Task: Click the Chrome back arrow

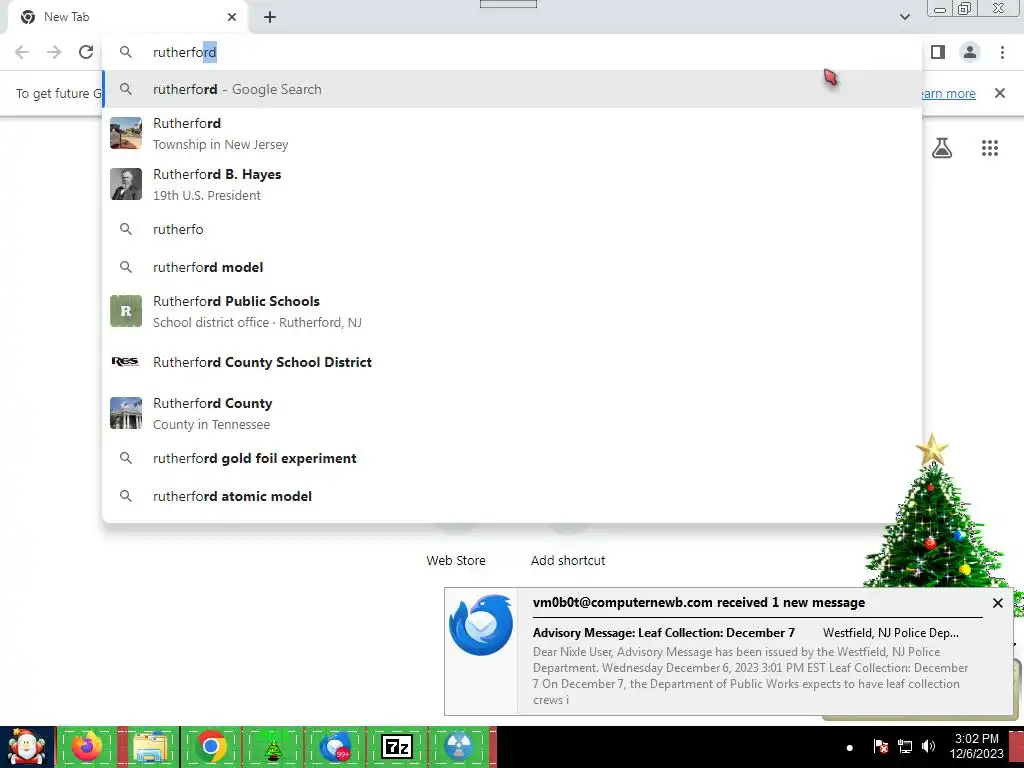Action: tap(22, 52)
